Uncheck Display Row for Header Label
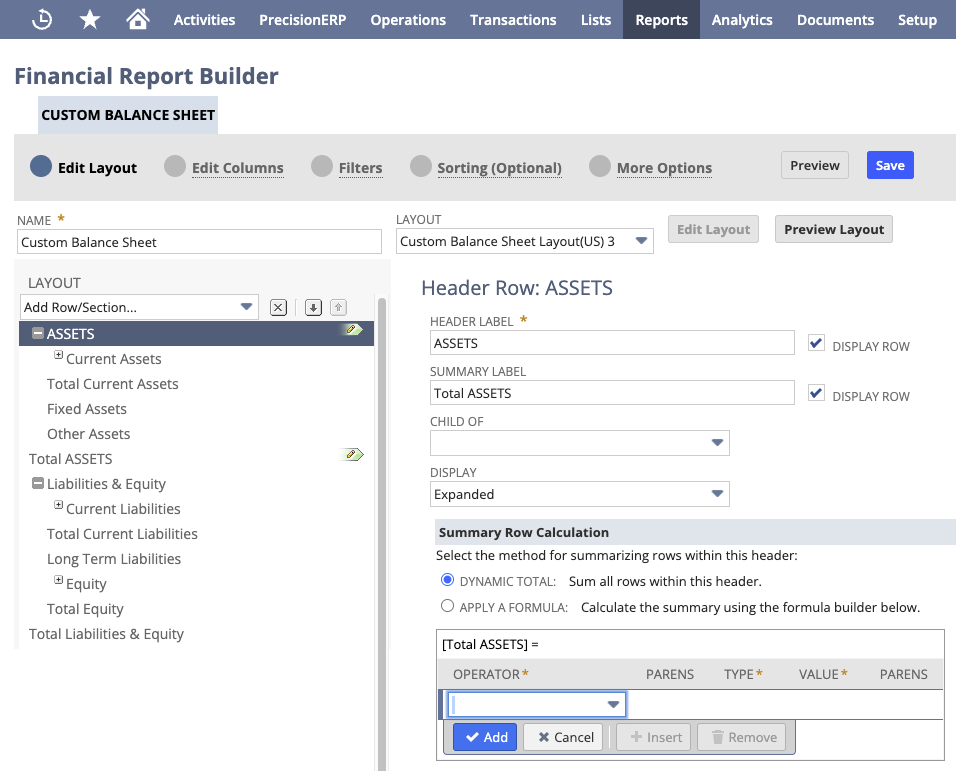The image size is (956, 771). [x=817, y=343]
